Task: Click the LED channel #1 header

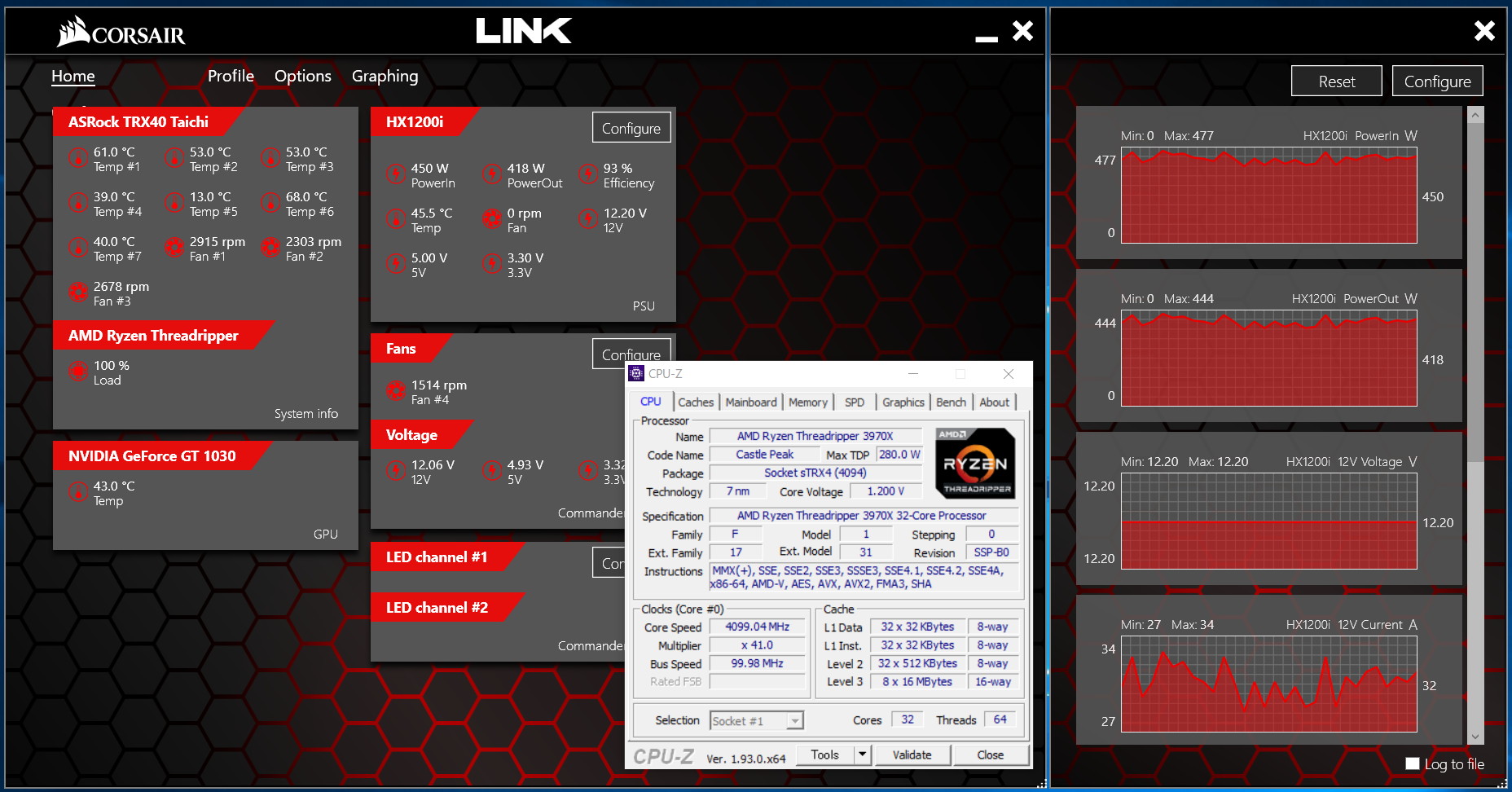Action: [446, 557]
